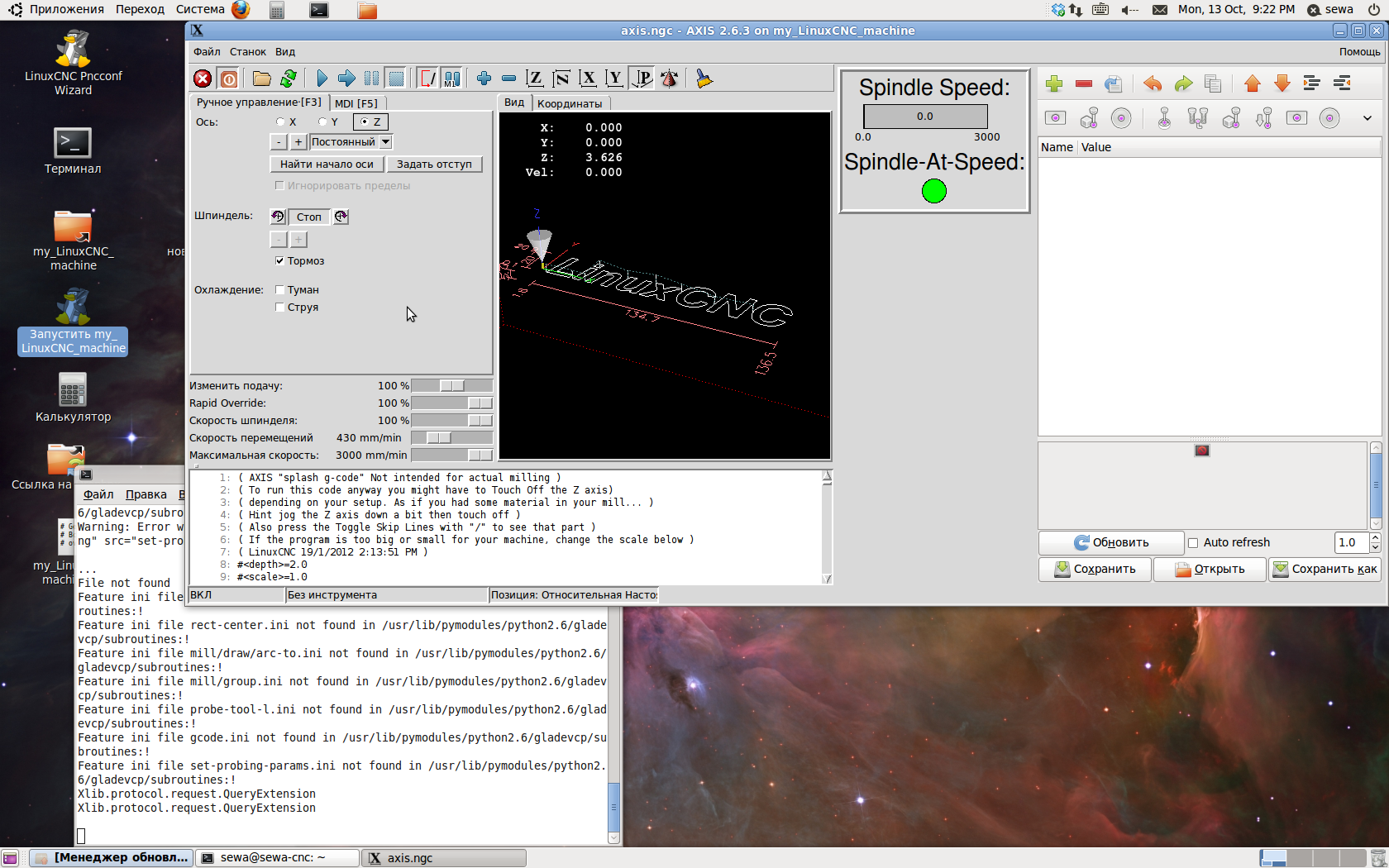Click the Обновить refresh button
The width and height of the screenshot is (1389, 868).
coord(1111,542)
